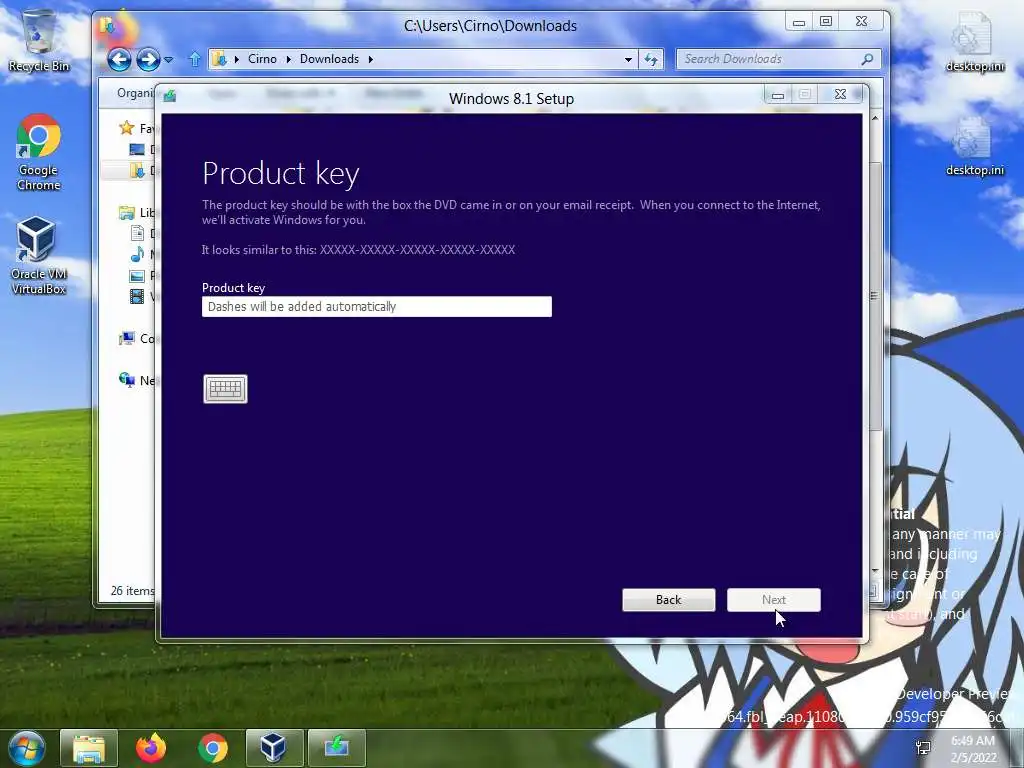
Task: Click the network icon in system tray
Action: [923, 748]
